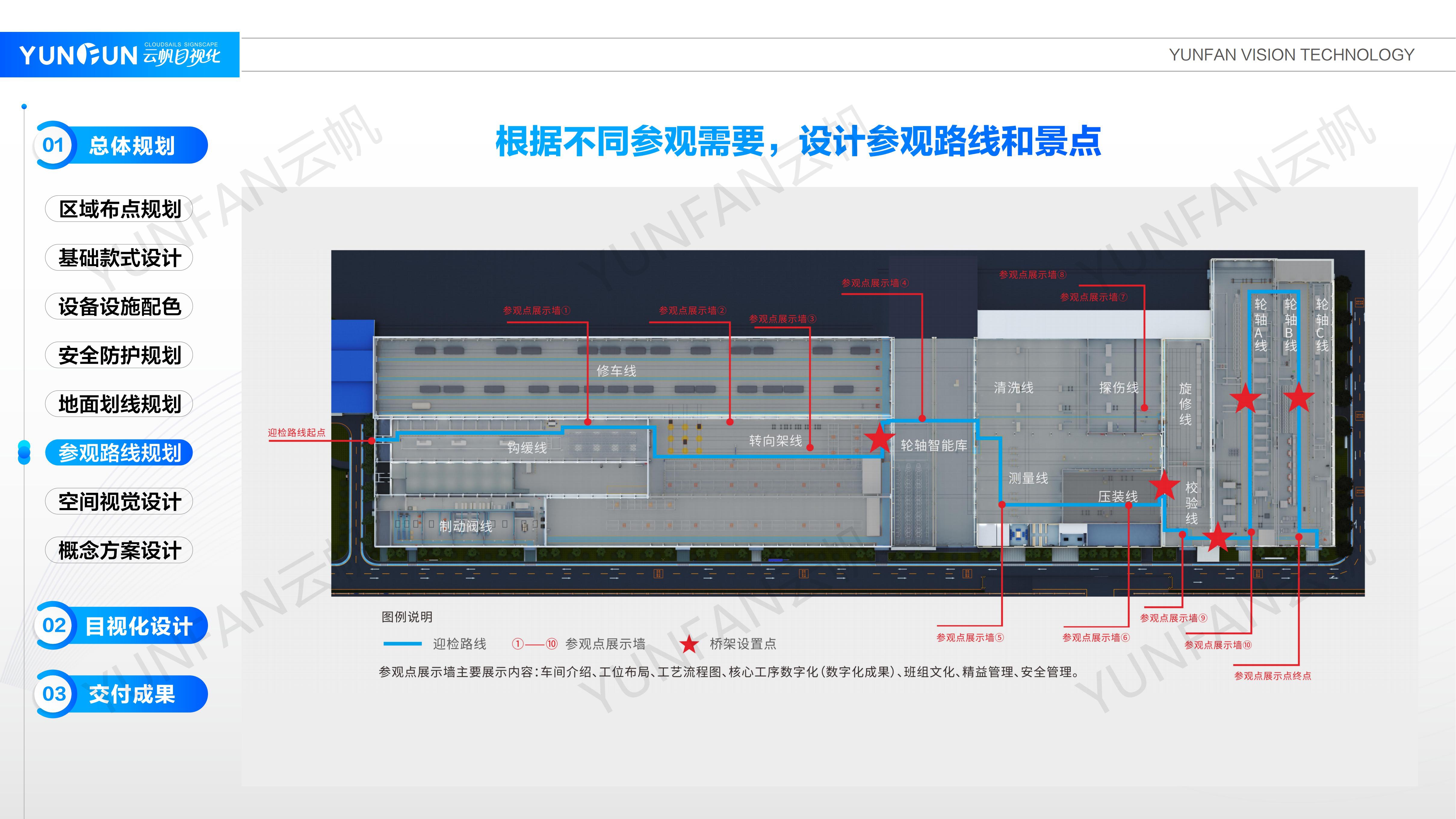Select 设备设施配色 sidebar item

point(119,306)
